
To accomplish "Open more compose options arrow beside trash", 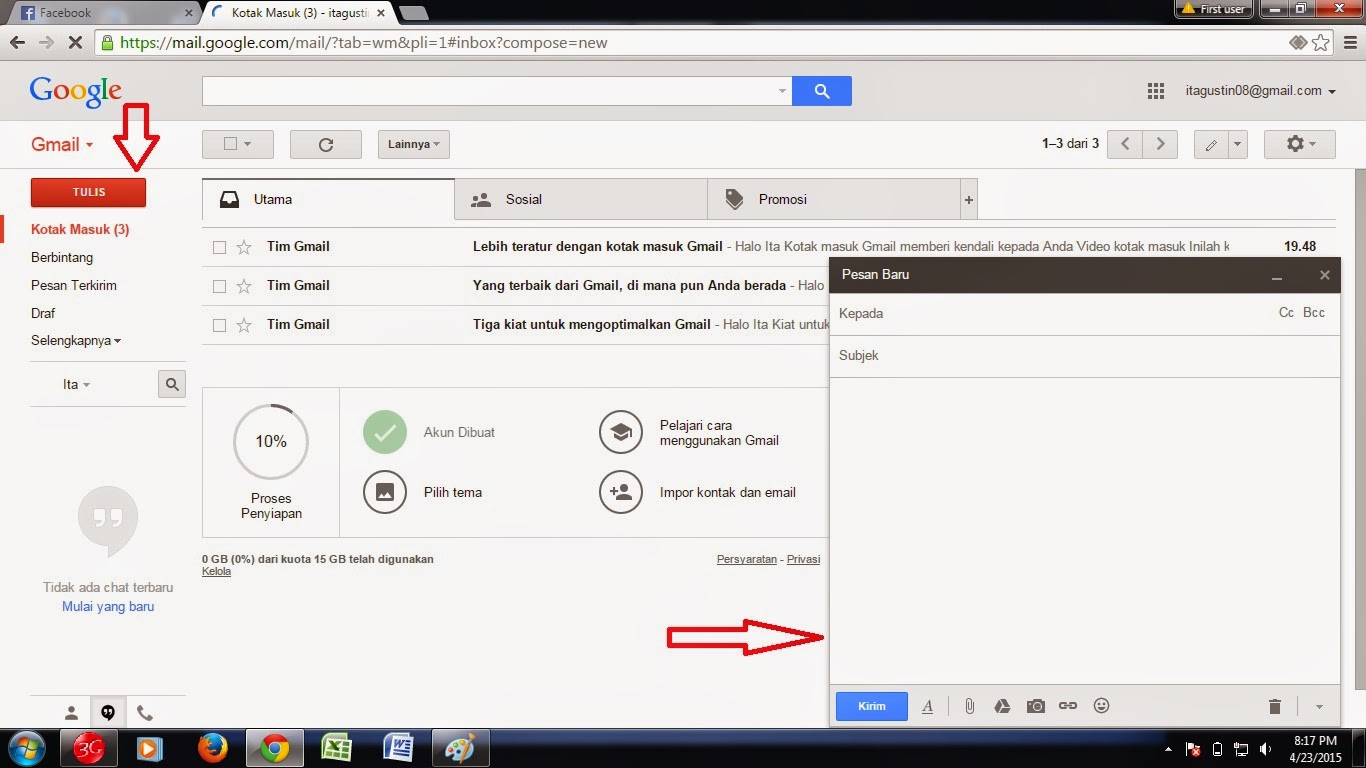I will pyautogui.click(x=1319, y=707).
